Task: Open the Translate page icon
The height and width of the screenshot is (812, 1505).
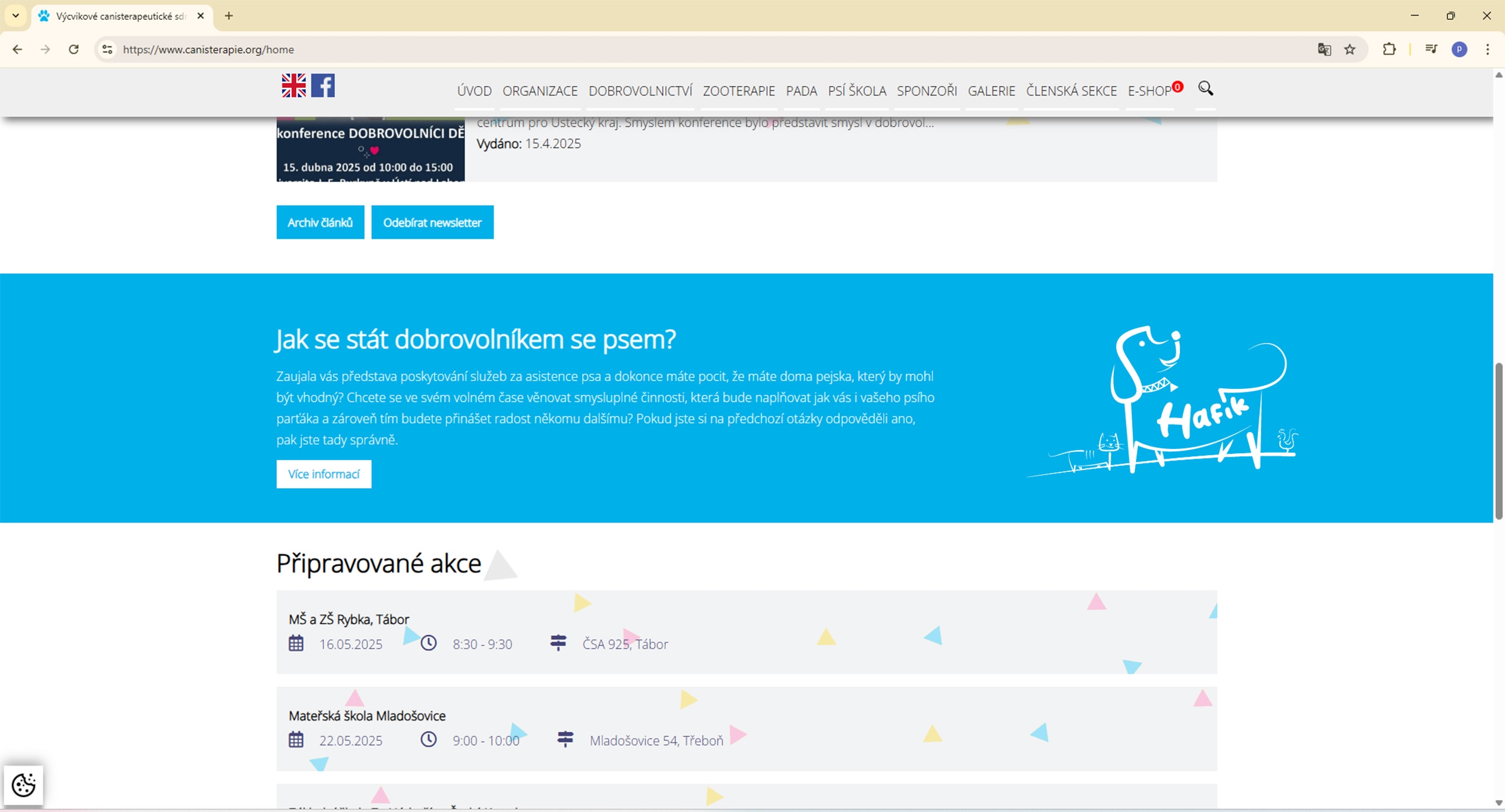Action: (1324, 49)
